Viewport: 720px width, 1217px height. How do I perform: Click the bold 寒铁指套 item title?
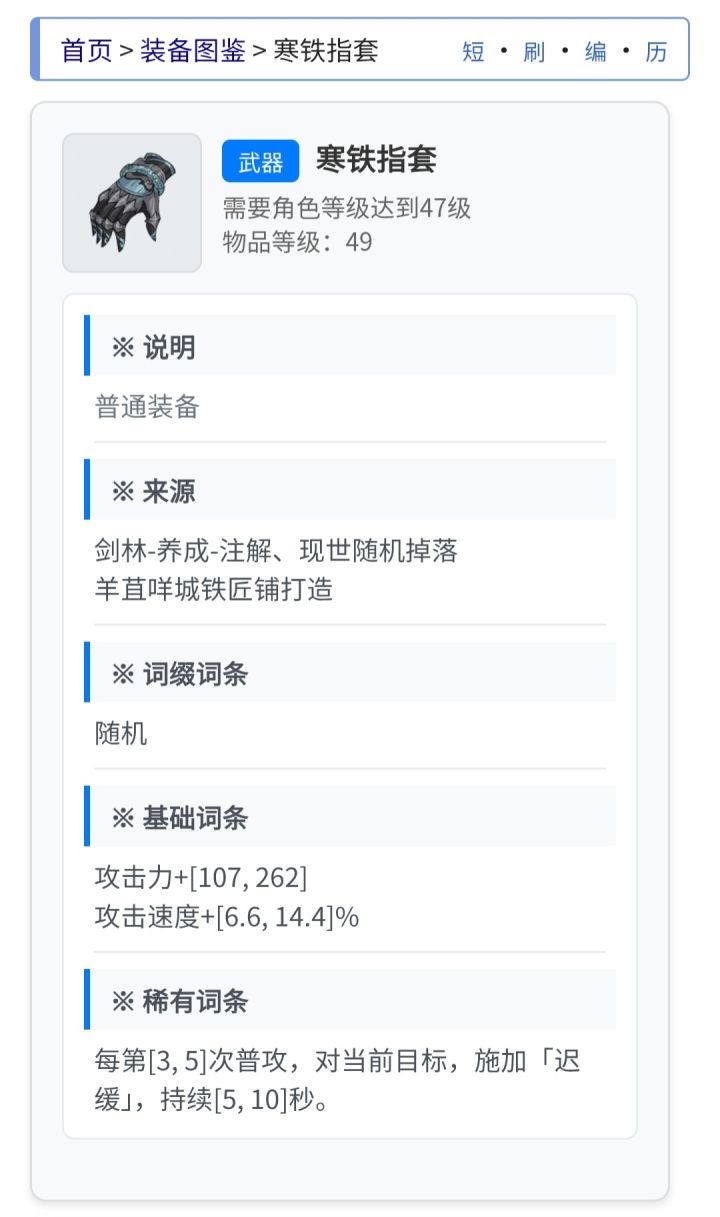pos(376,160)
